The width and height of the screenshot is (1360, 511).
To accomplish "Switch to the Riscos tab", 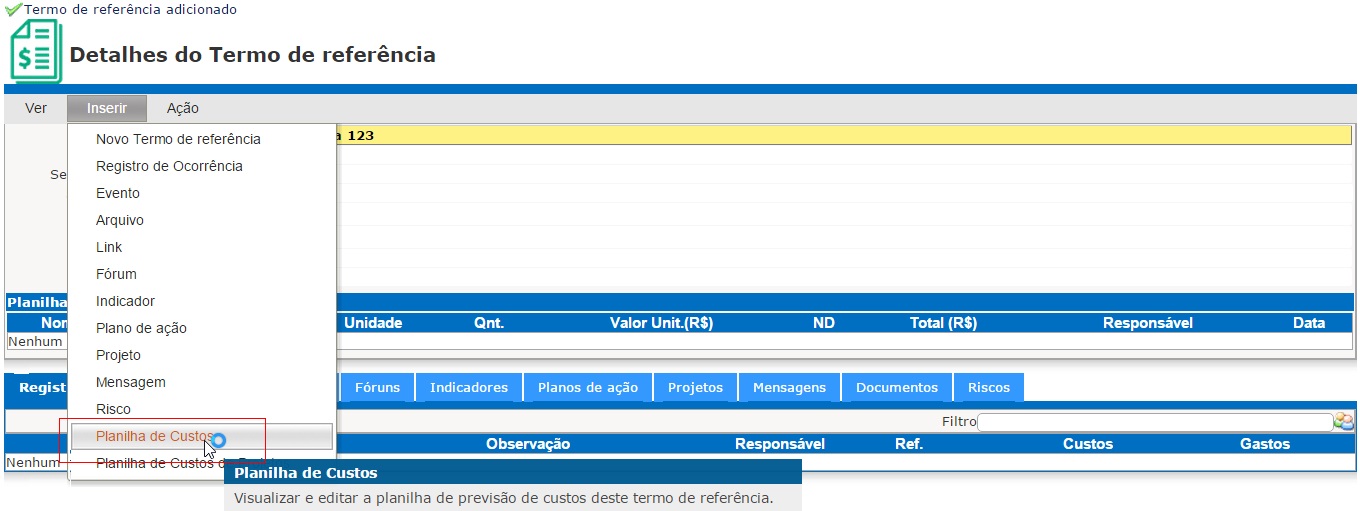I will (988, 387).
